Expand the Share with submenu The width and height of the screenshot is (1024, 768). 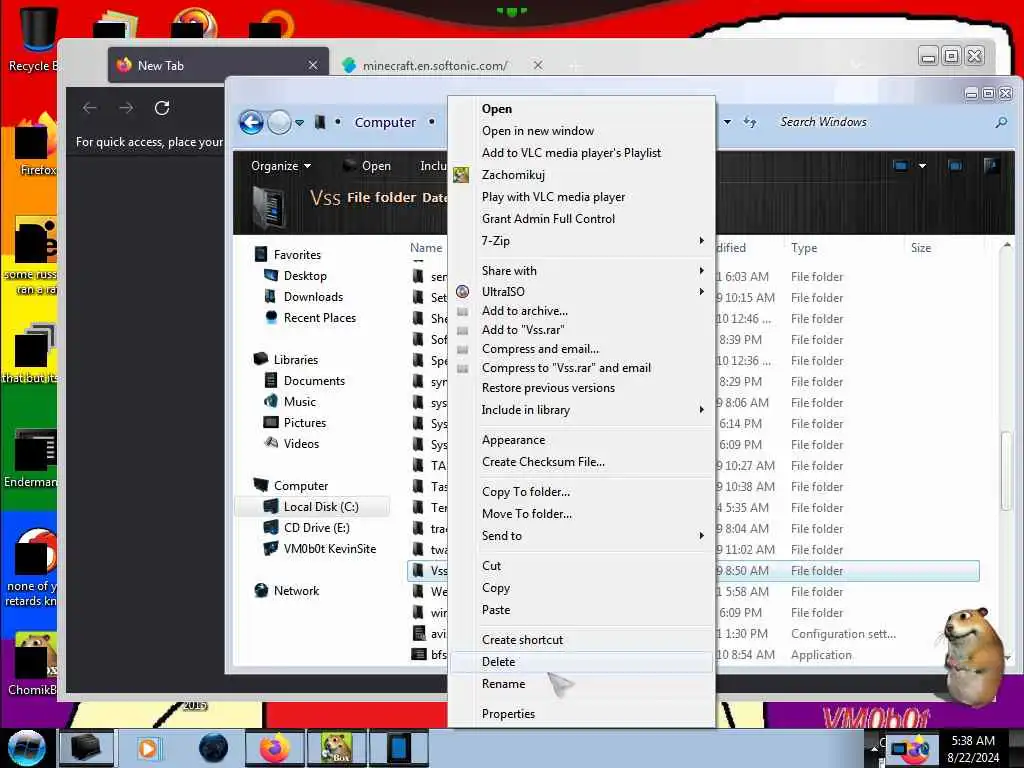click(x=581, y=270)
